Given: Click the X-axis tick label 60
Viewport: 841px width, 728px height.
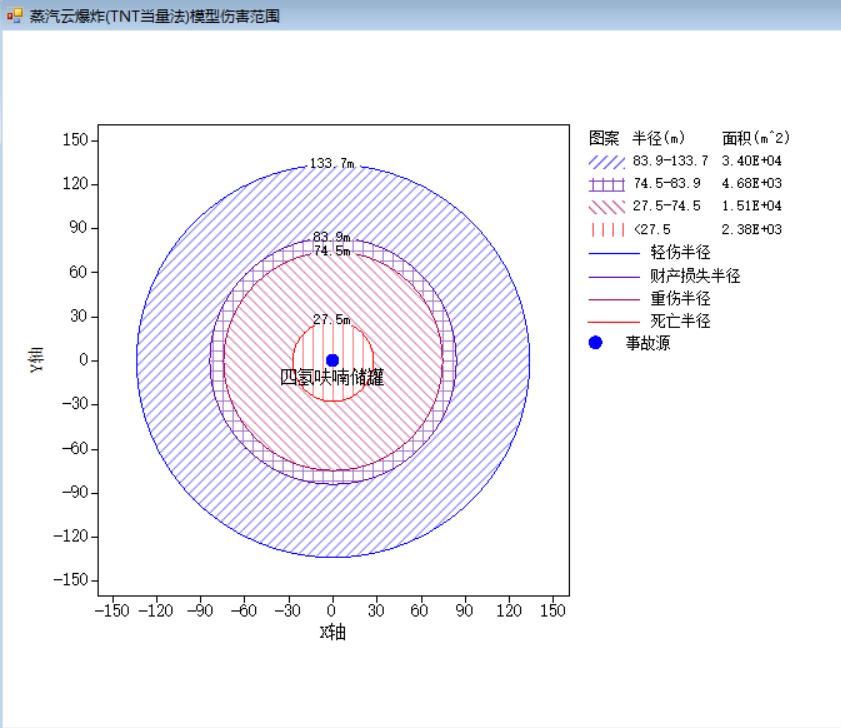Looking at the screenshot, I should coord(419,611).
